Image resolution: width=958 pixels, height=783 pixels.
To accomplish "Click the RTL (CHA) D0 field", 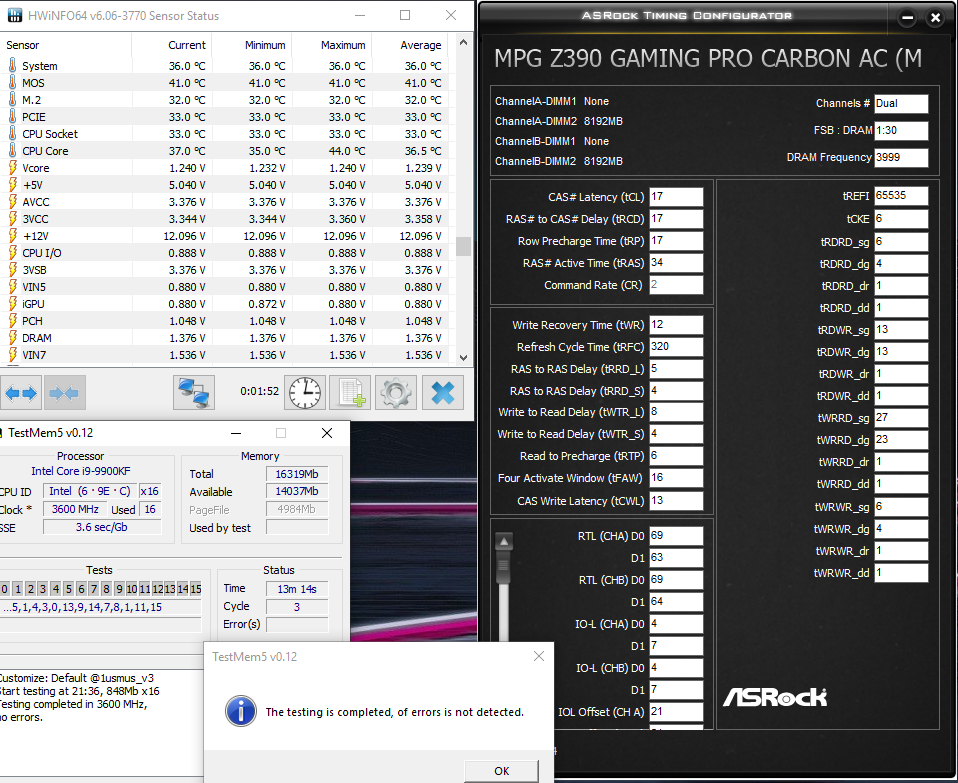I will click(x=676, y=536).
